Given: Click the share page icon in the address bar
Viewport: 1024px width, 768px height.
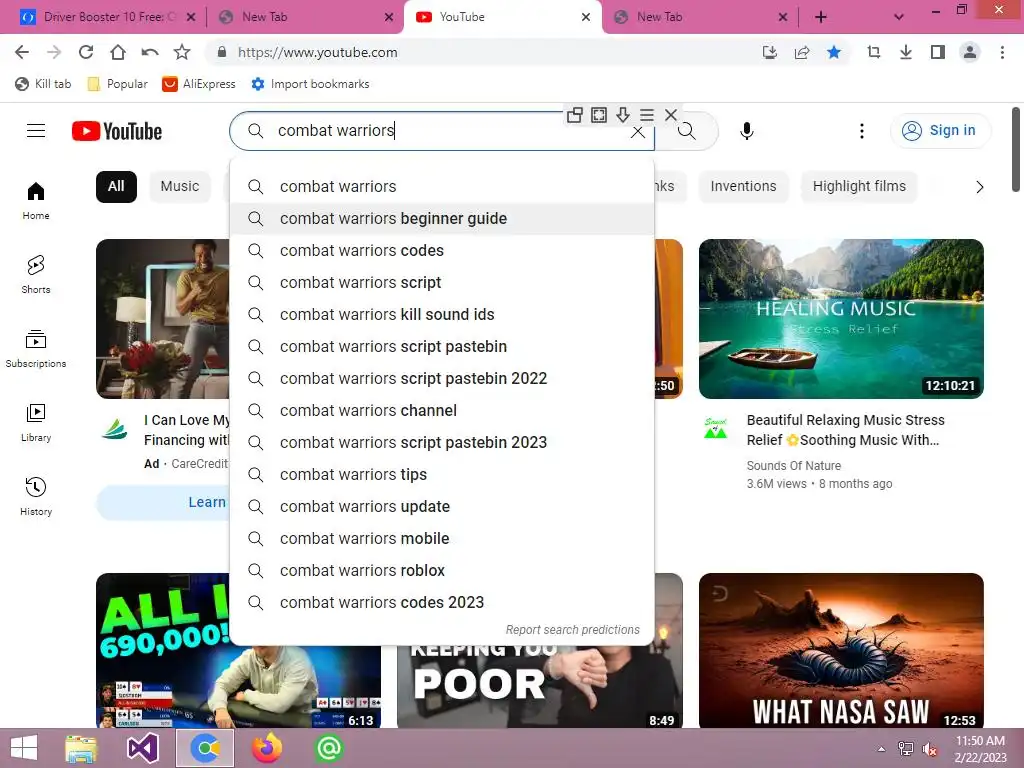Looking at the screenshot, I should click(802, 52).
